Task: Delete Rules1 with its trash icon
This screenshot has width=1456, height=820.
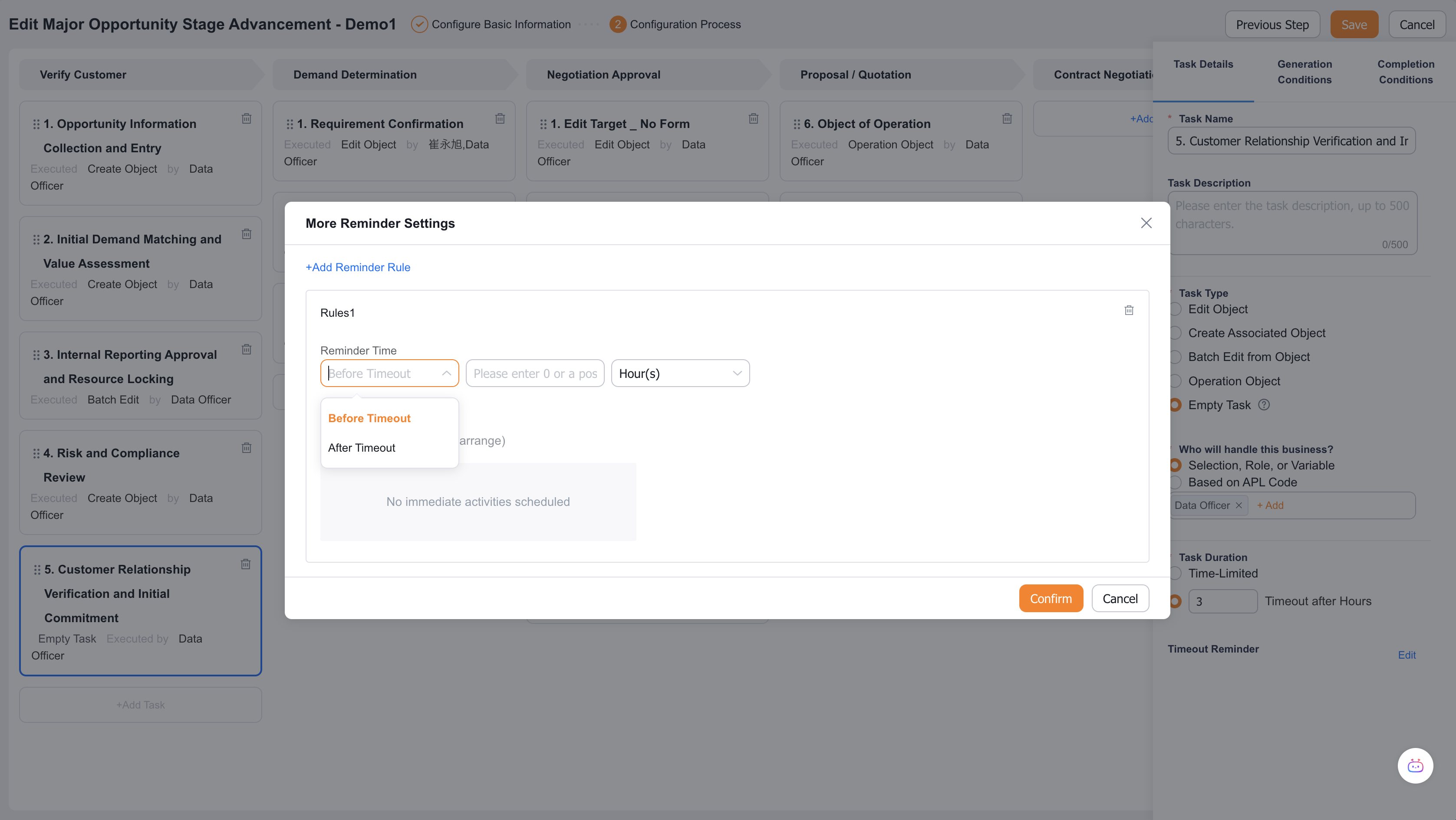Action: click(x=1129, y=310)
